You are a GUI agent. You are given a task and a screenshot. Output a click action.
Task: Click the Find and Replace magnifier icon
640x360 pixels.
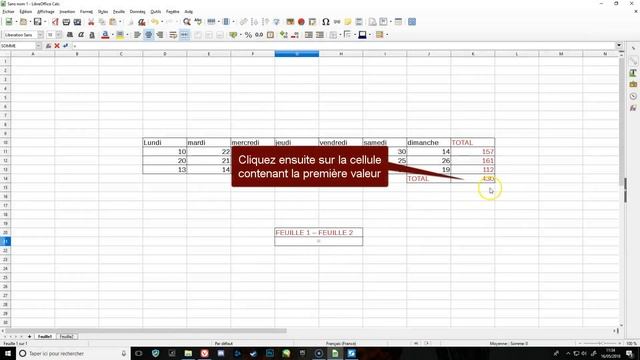click(x=187, y=22)
